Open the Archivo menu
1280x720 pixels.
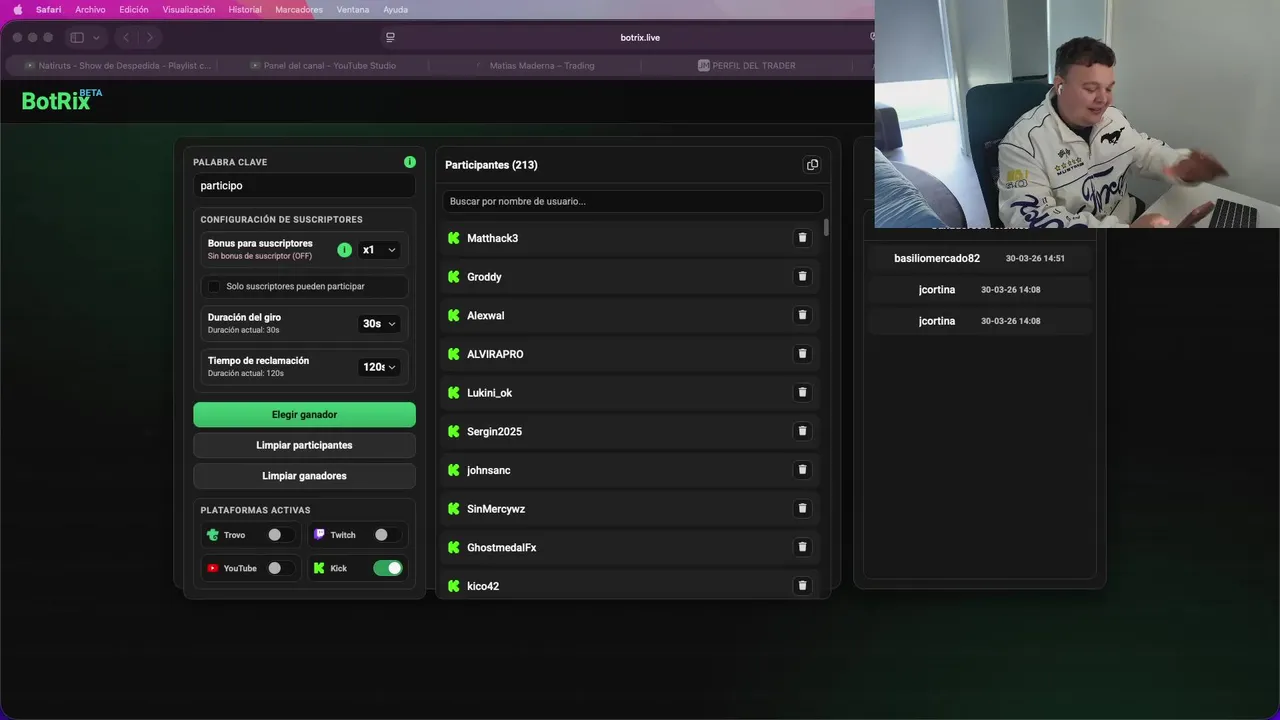tap(90, 9)
